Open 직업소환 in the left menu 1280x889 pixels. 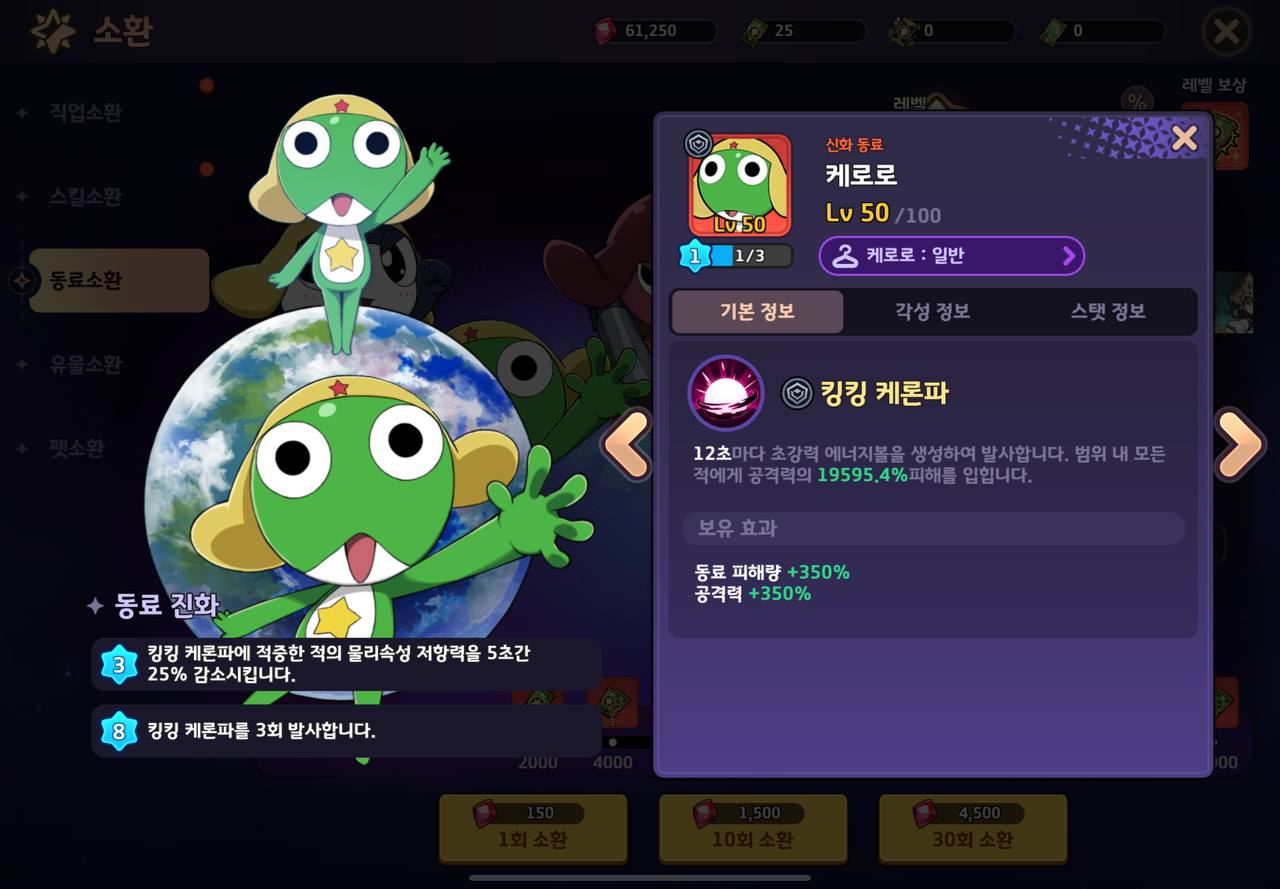pos(86,112)
